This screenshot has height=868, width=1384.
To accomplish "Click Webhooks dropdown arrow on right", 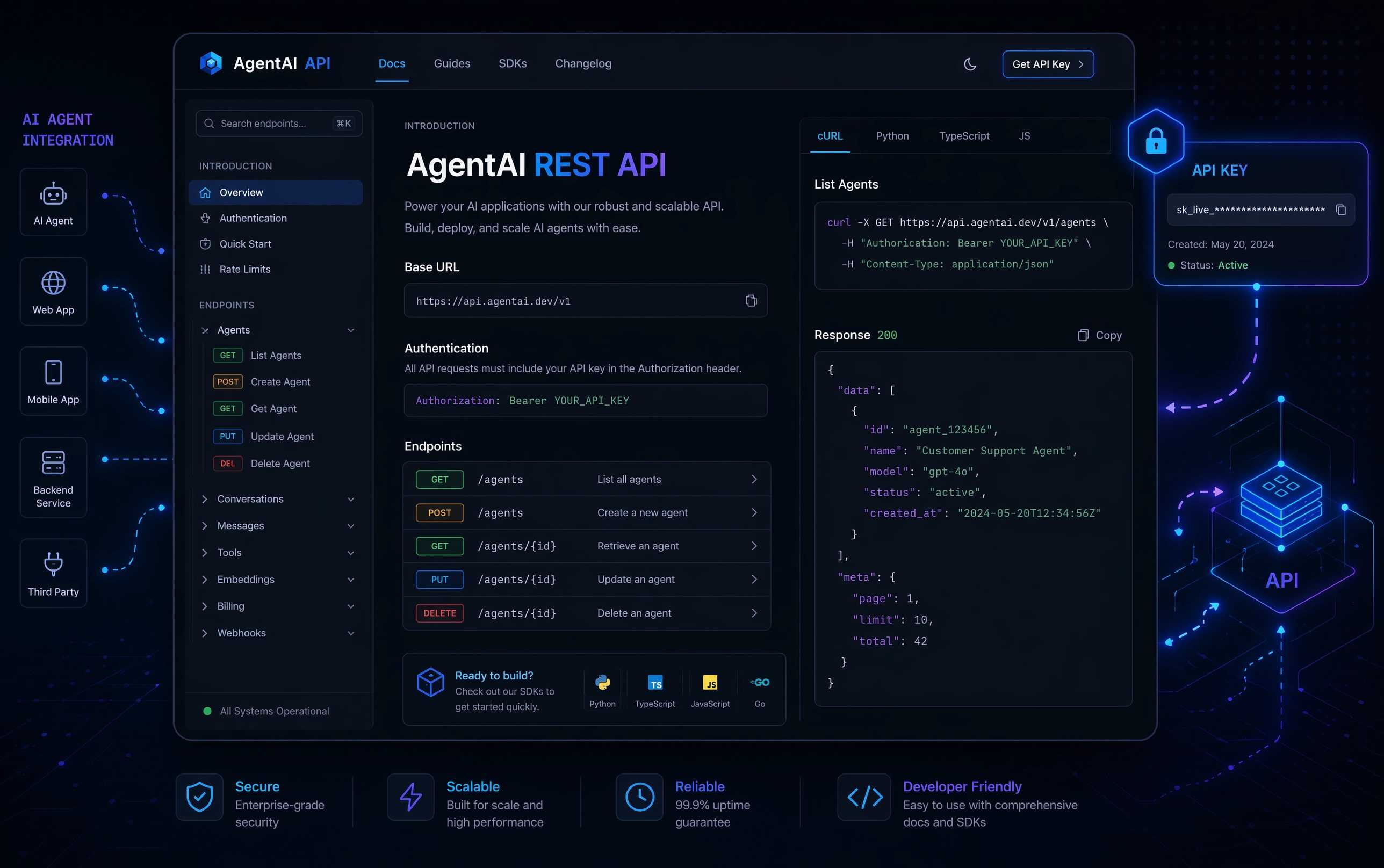I will point(351,633).
